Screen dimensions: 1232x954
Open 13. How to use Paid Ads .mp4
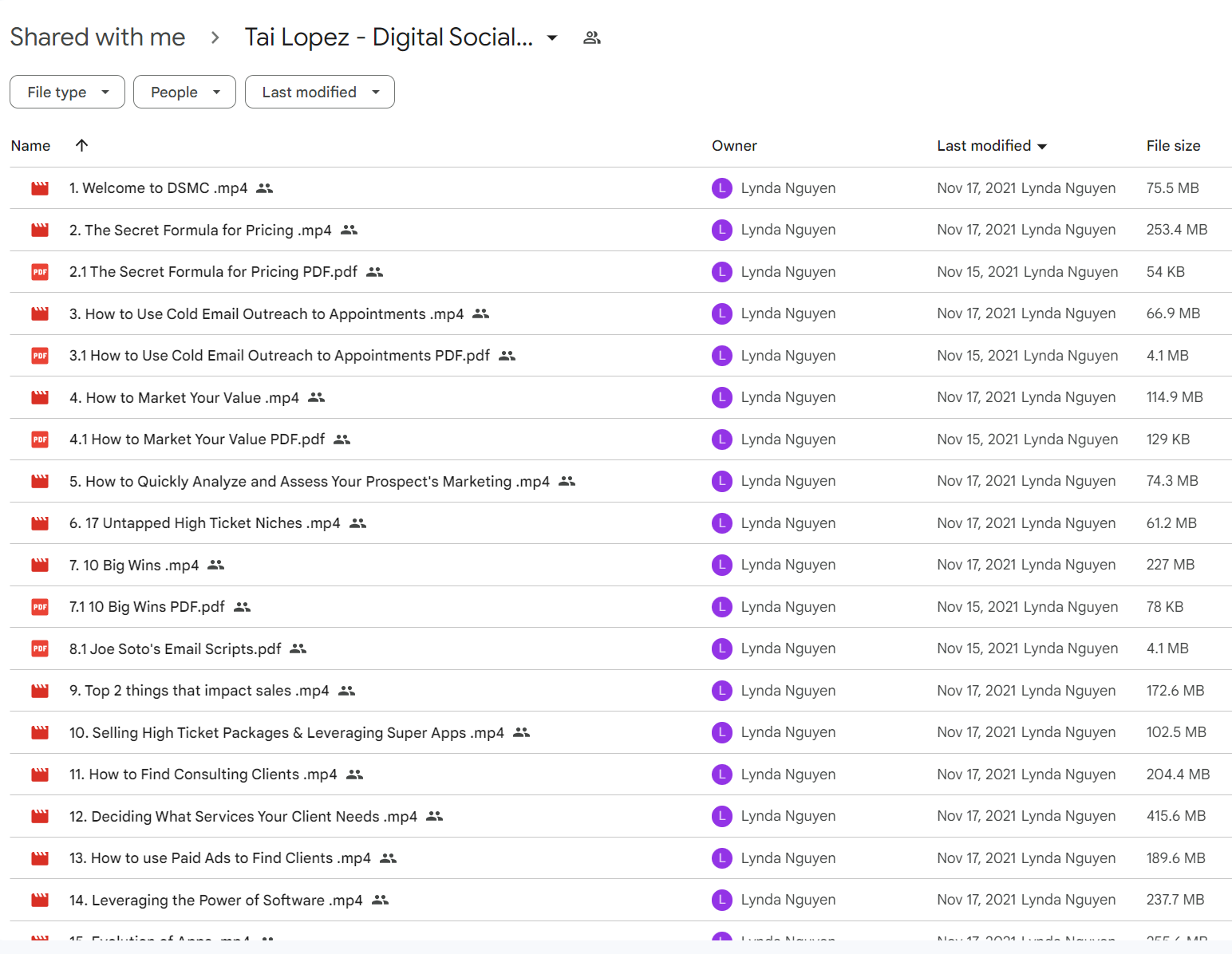220,858
